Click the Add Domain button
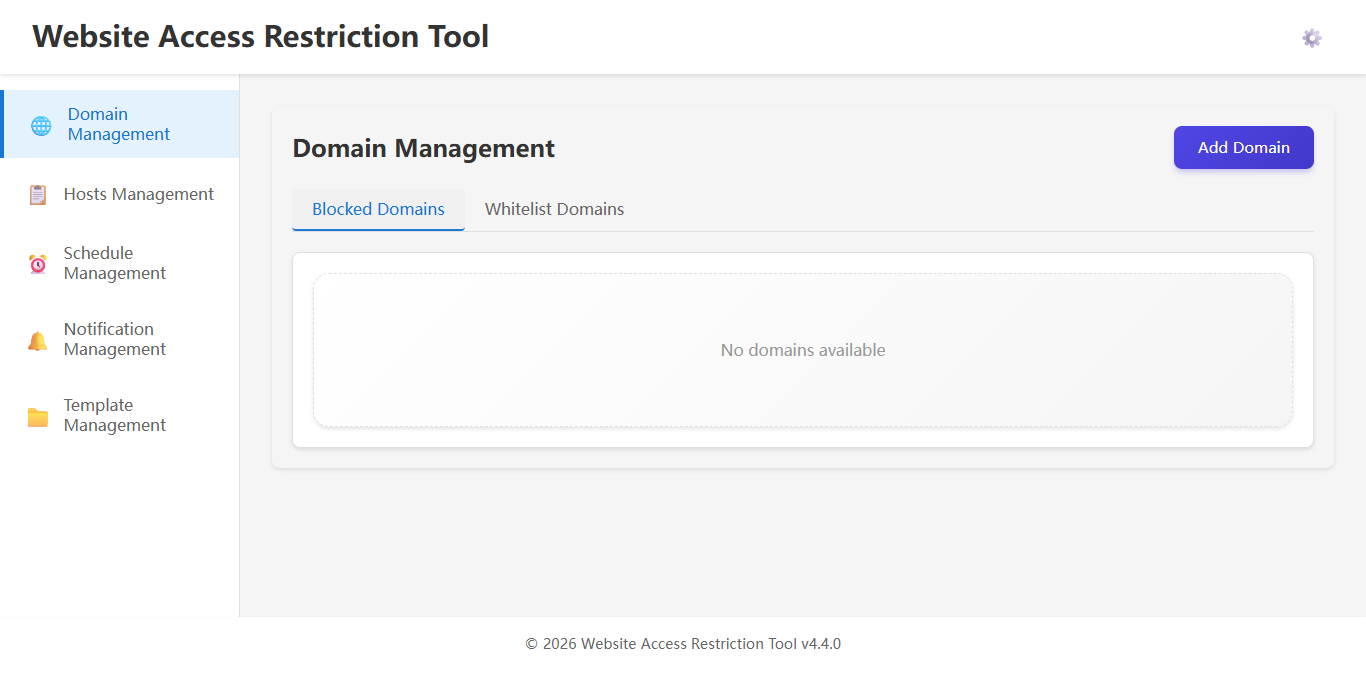This screenshot has height=686, width=1366. tap(1243, 147)
